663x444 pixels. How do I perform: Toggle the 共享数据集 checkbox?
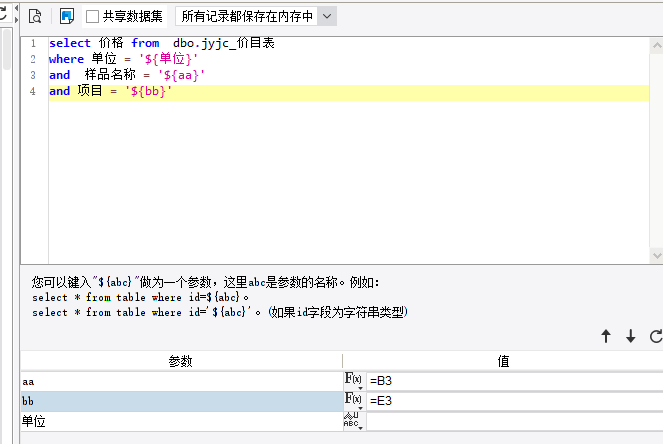92,16
